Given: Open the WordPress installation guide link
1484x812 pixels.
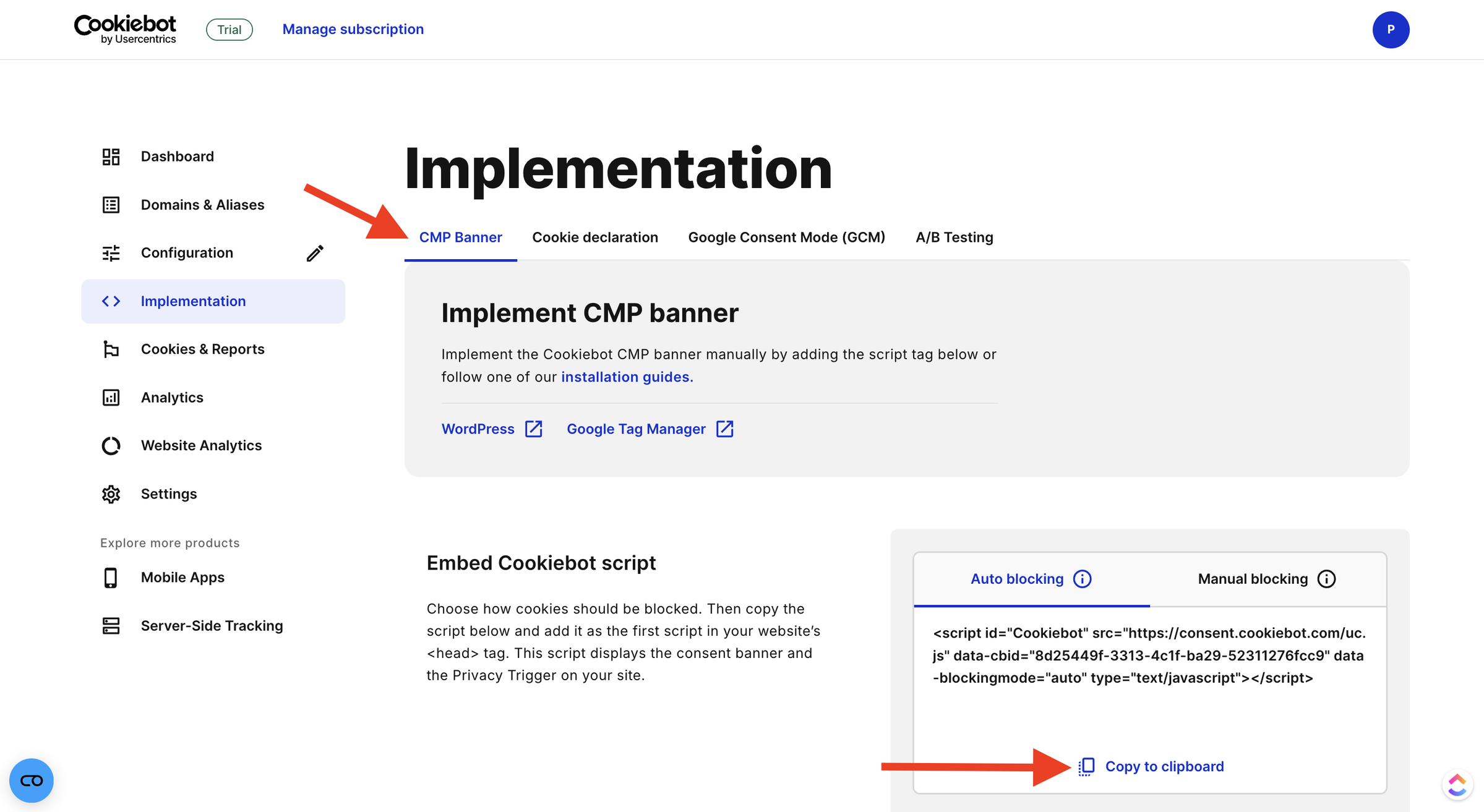Looking at the screenshot, I should pyautogui.click(x=492, y=429).
